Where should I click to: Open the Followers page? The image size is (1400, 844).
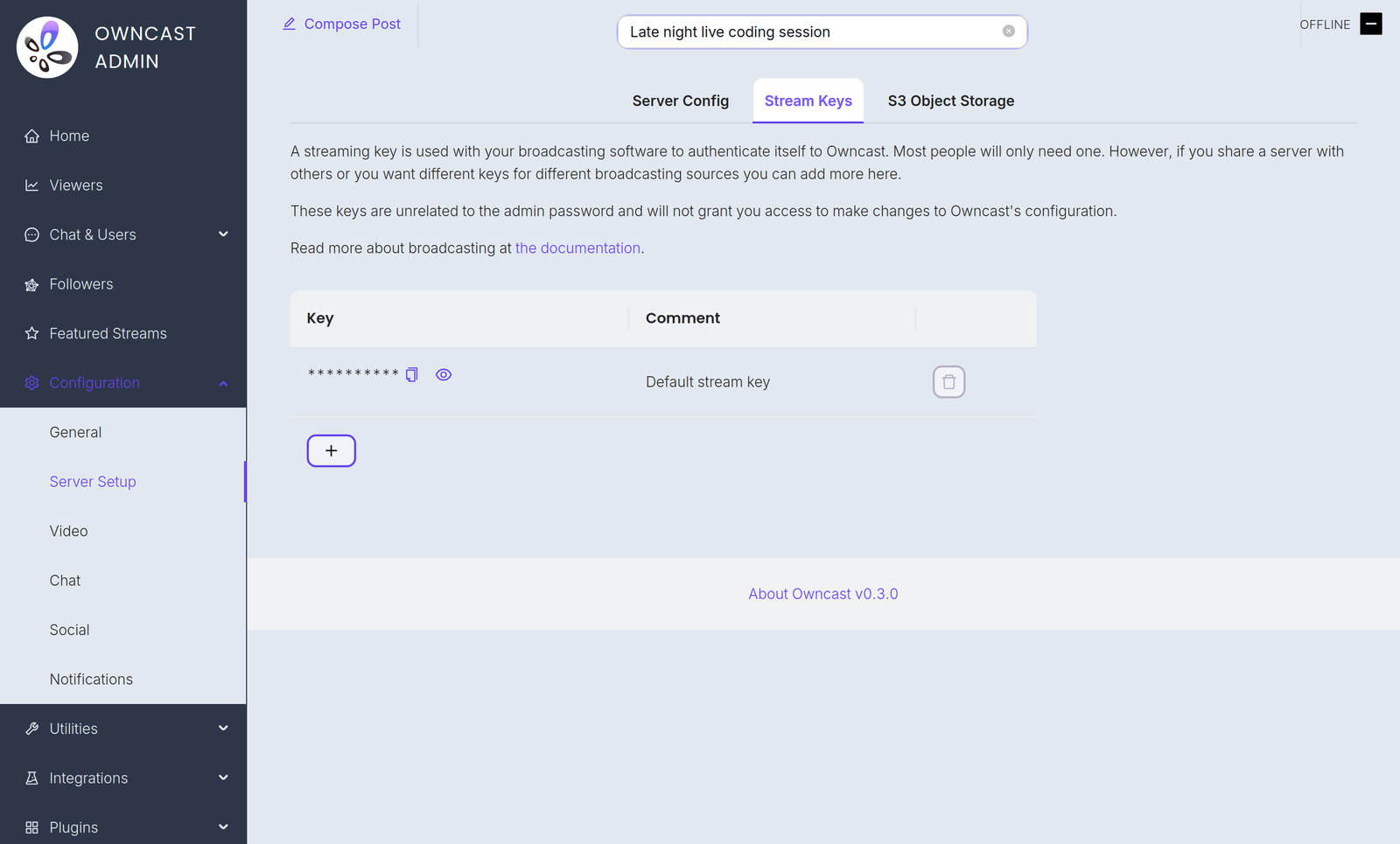tap(123, 284)
